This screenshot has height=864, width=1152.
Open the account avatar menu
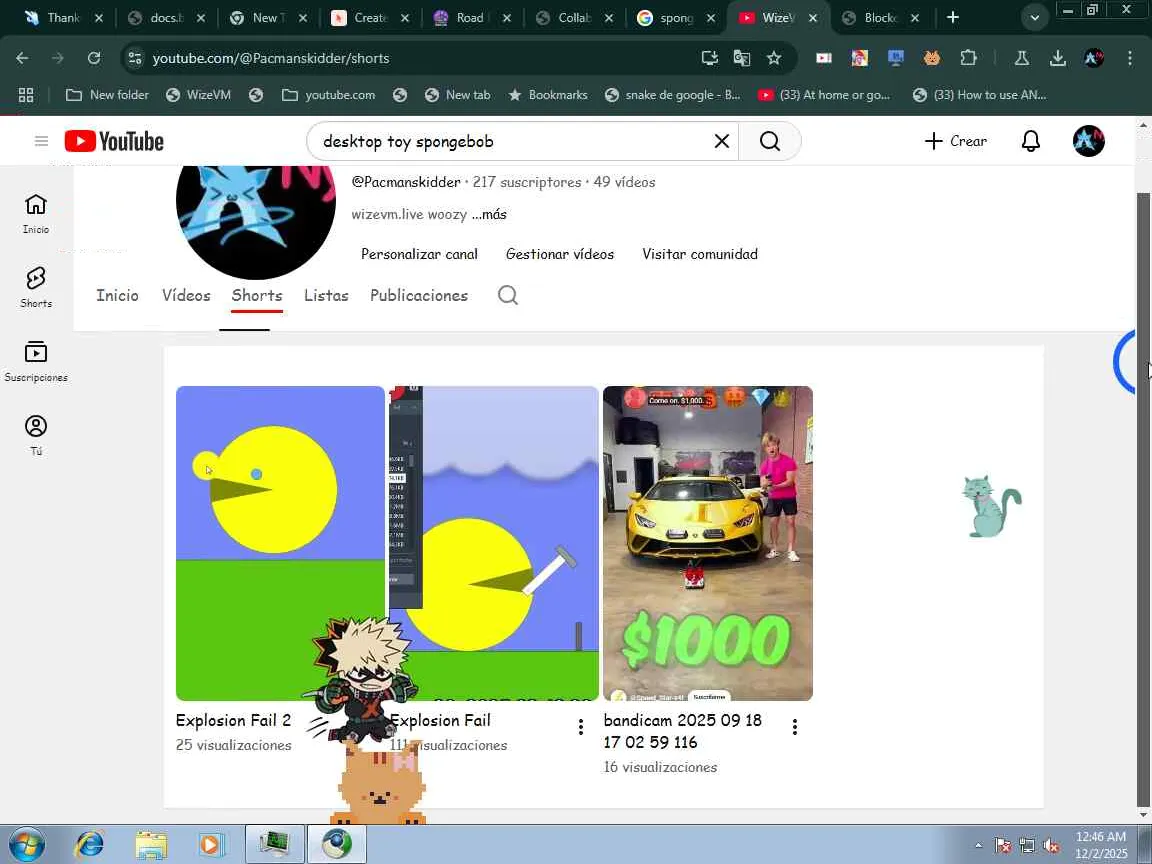(x=1088, y=141)
